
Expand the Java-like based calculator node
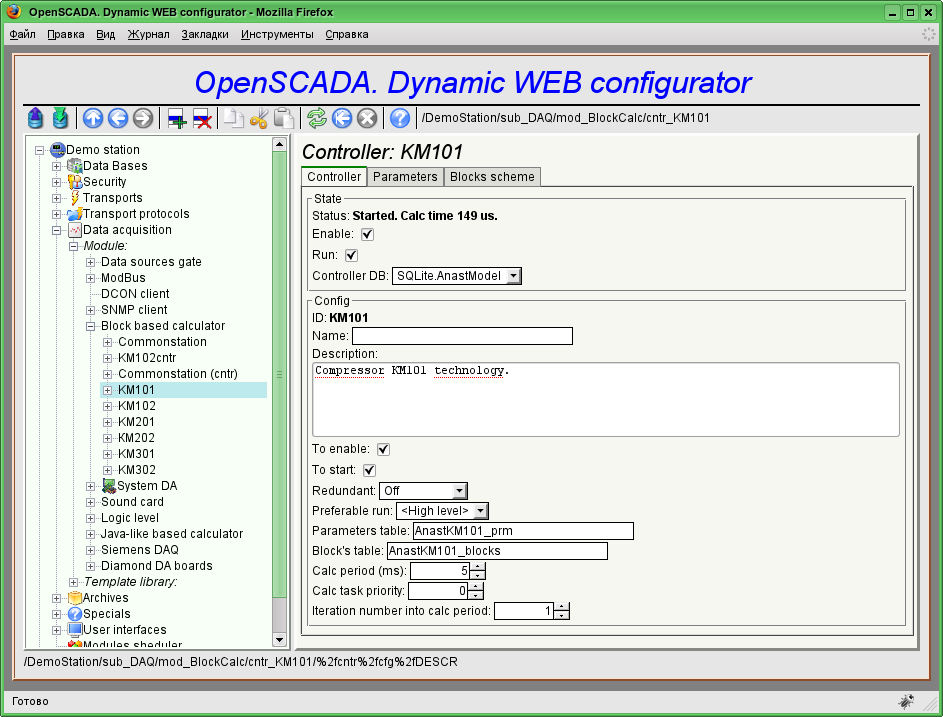click(90, 534)
